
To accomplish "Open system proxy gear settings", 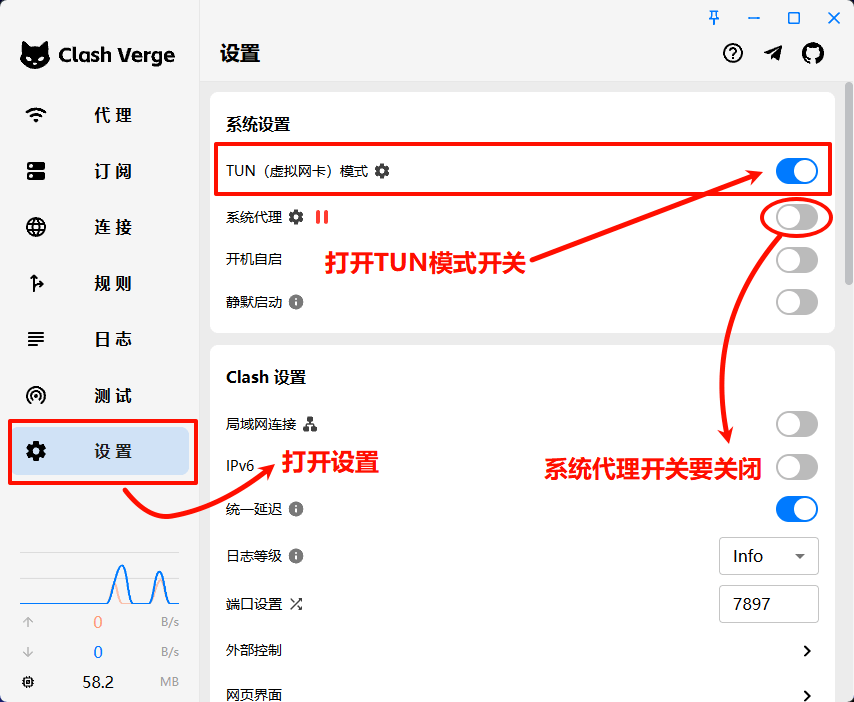I will (296, 217).
